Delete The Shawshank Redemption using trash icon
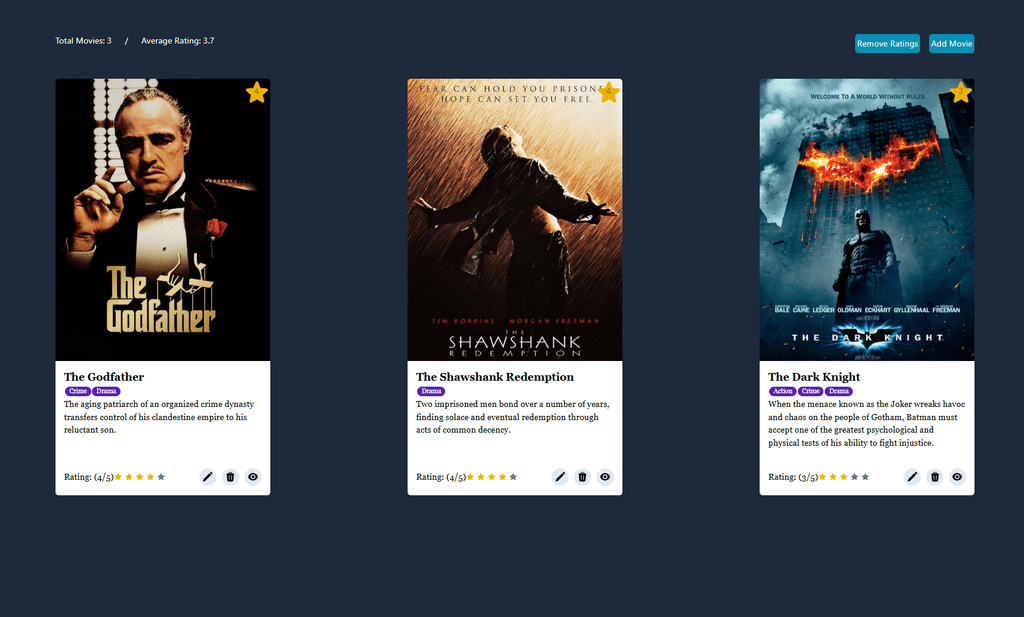Screen dimensions: 1024x617 click(x=583, y=477)
